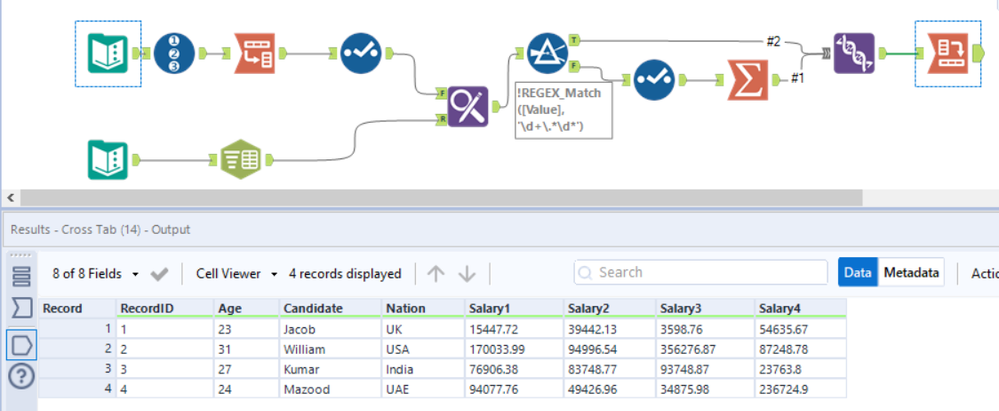
Task: Move to previous record with up arrow
Action: [436, 274]
